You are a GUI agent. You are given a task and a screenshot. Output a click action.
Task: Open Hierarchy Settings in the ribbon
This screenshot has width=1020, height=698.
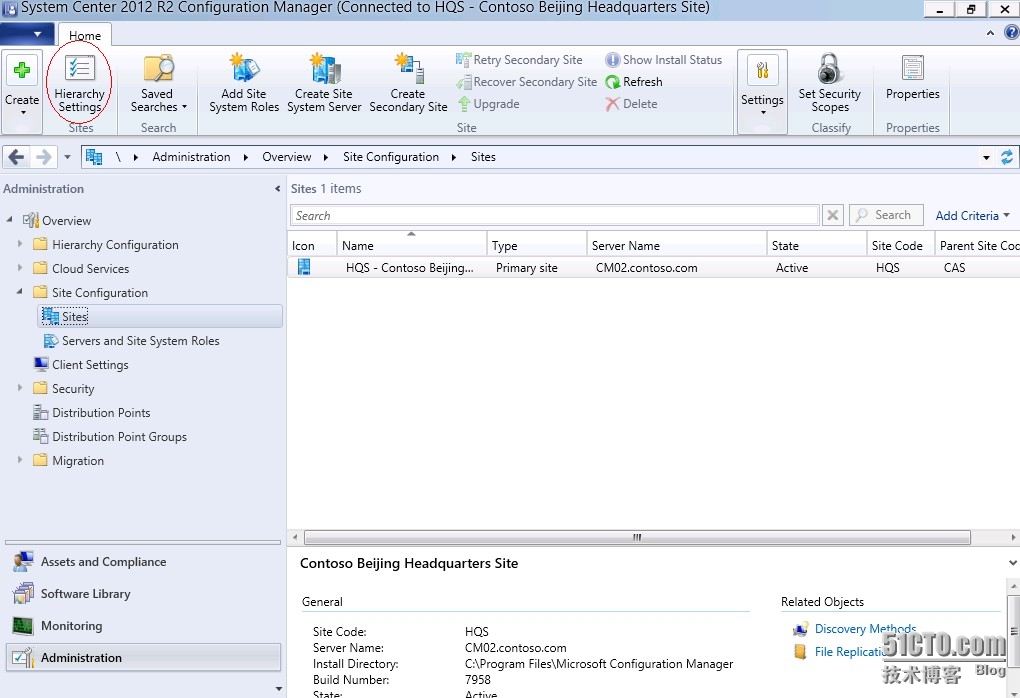79,84
